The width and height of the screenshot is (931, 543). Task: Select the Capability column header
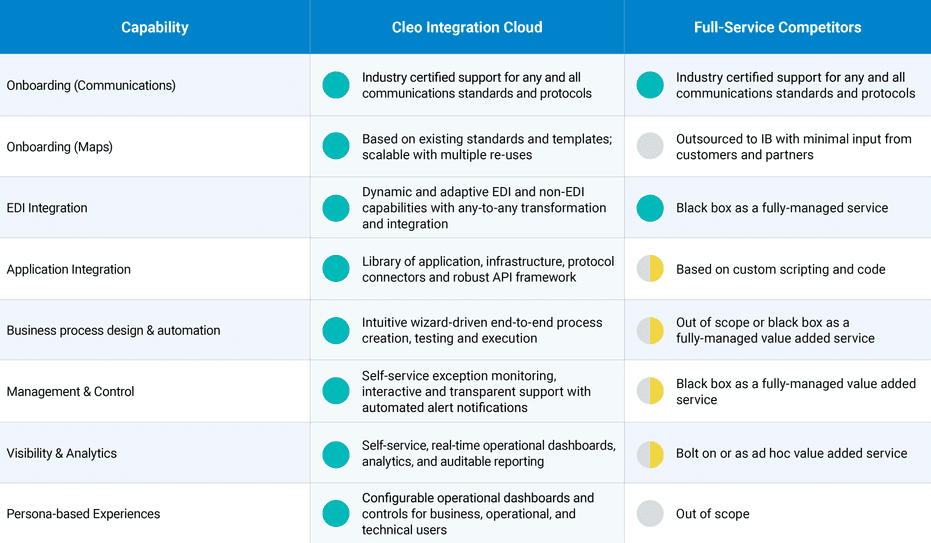click(155, 27)
